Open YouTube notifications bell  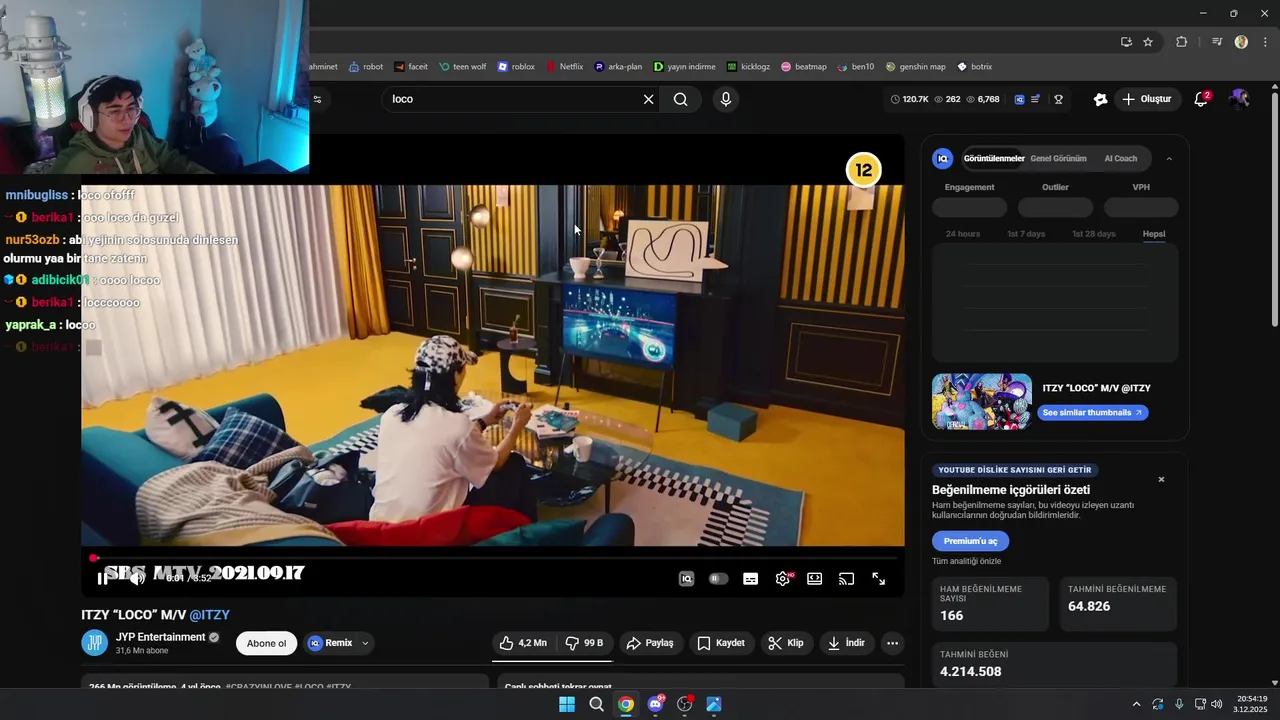[x=1202, y=99]
